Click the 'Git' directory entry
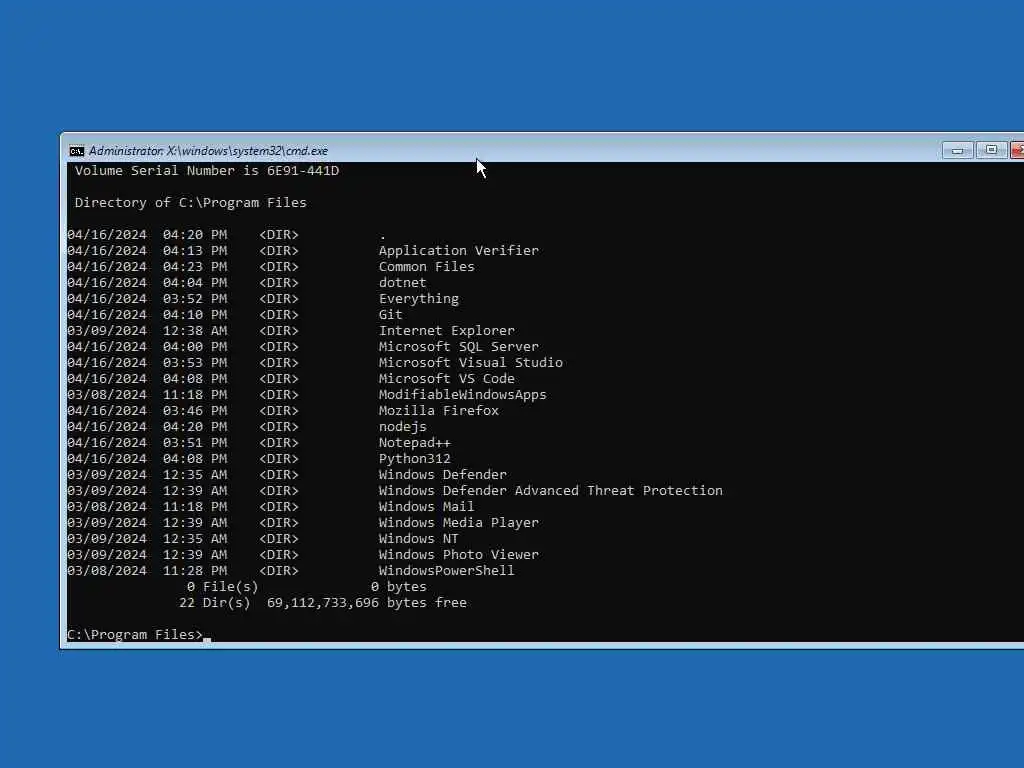Screen dimensions: 1024x768 [x=391, y=315]
